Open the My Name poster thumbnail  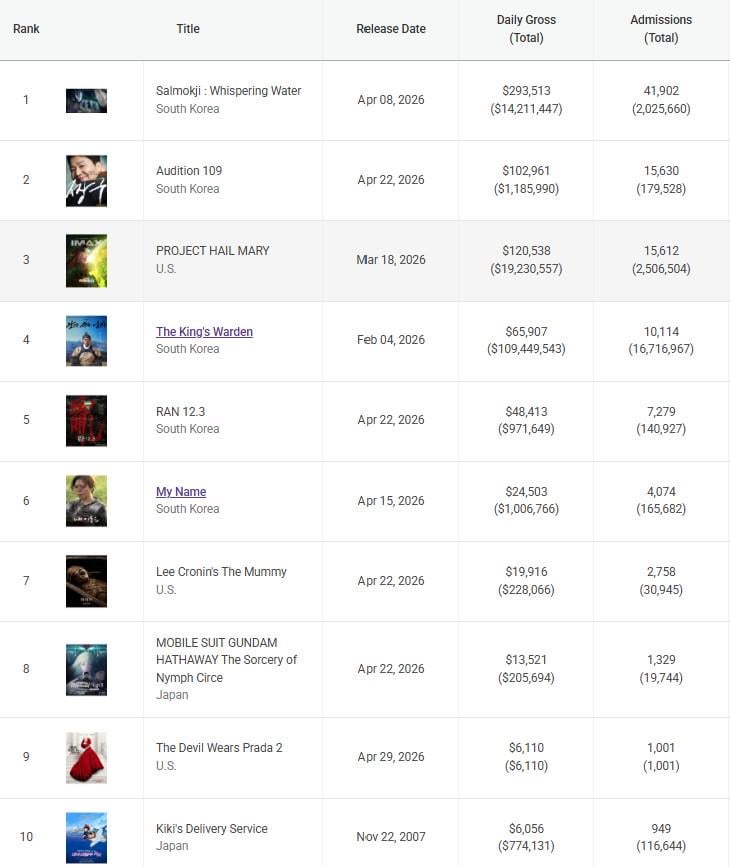coord(86,500)
